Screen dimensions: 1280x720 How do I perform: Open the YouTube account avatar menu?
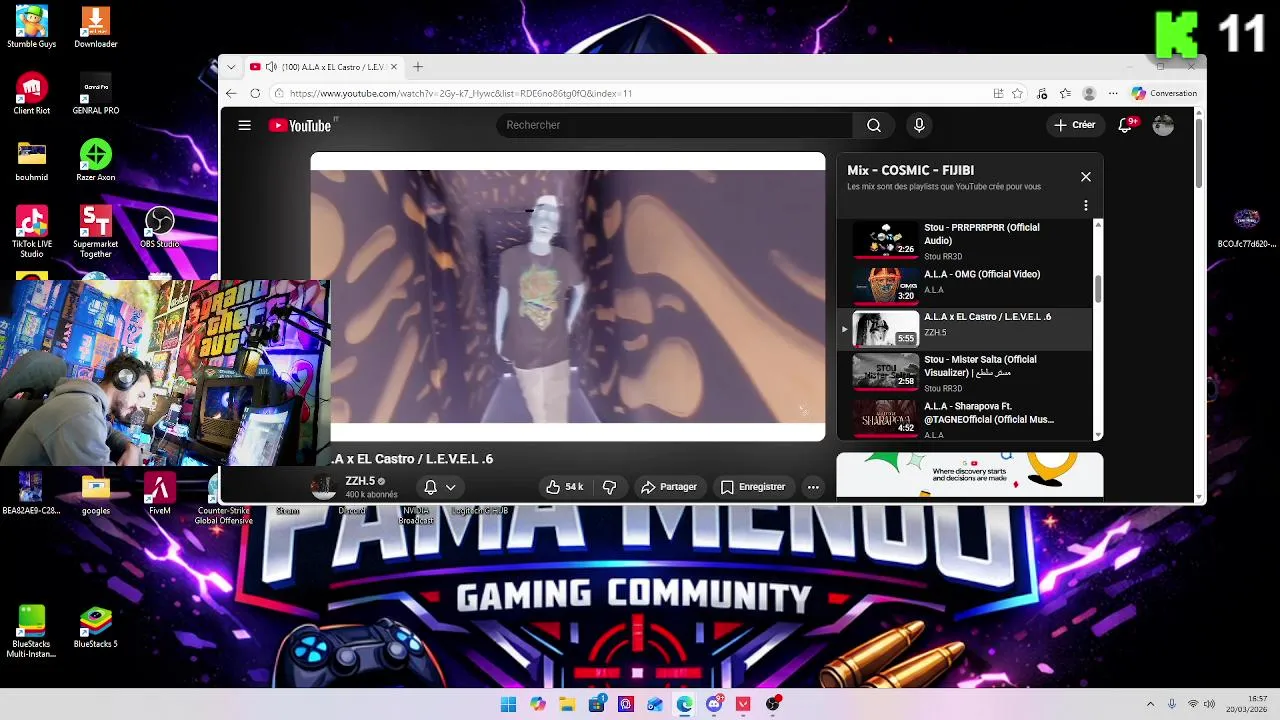pos(1163,125)
